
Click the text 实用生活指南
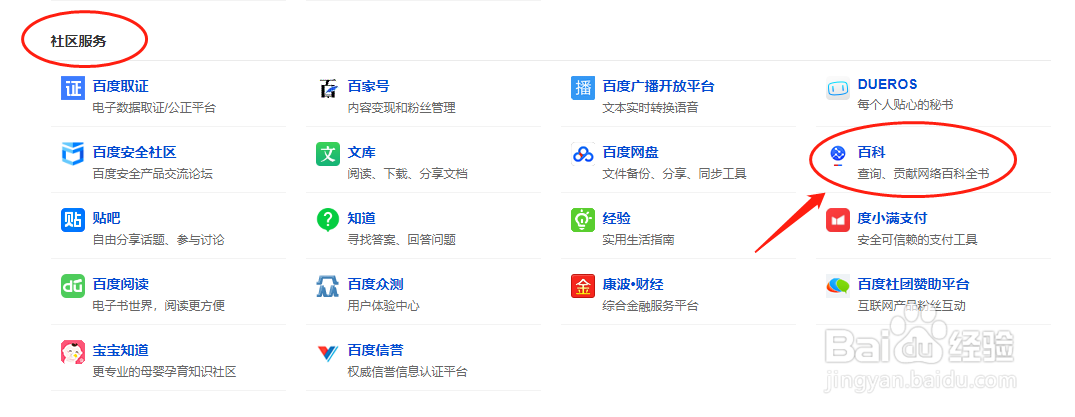click(638, 239)
